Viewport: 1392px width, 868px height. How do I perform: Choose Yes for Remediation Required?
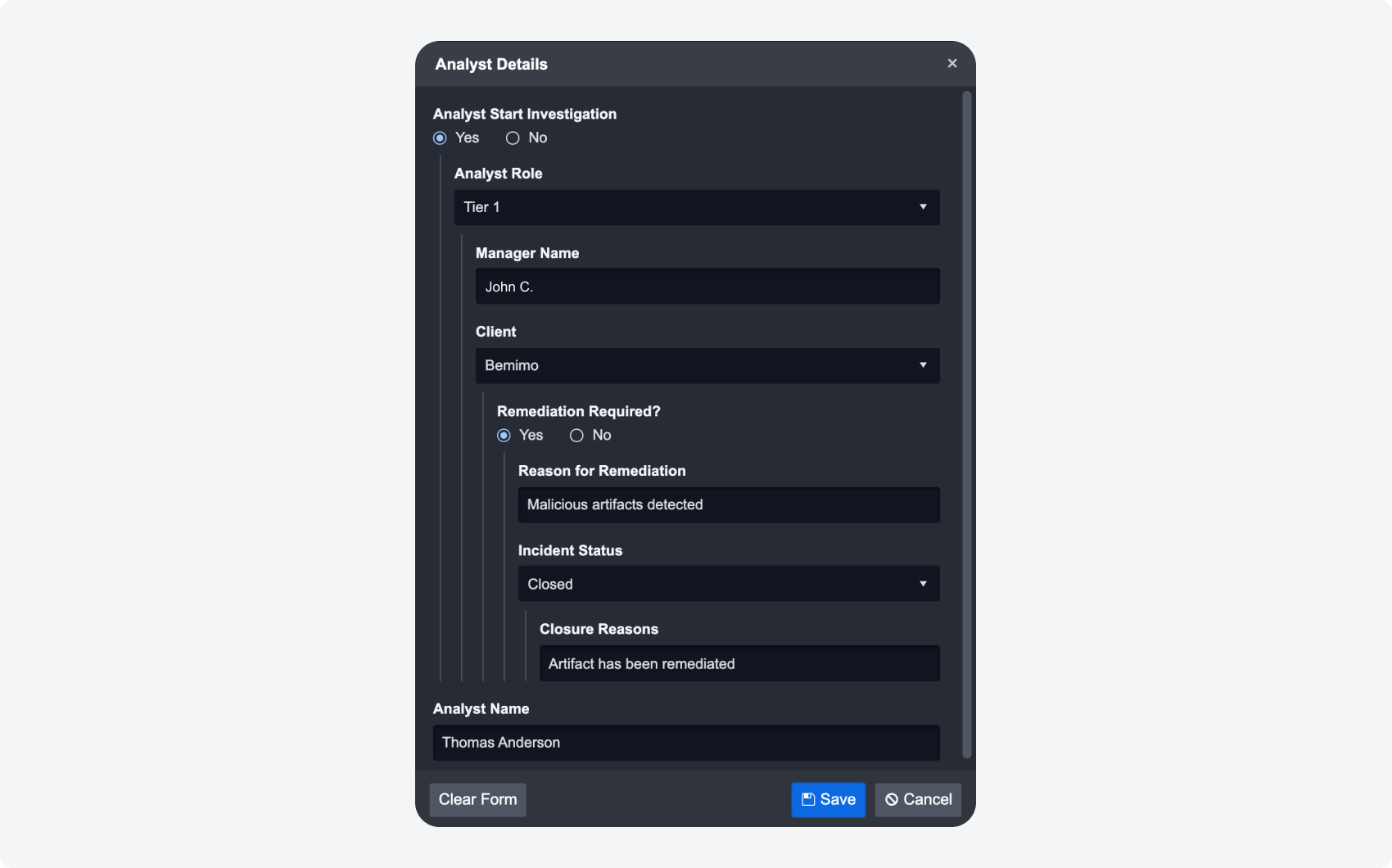504,435
